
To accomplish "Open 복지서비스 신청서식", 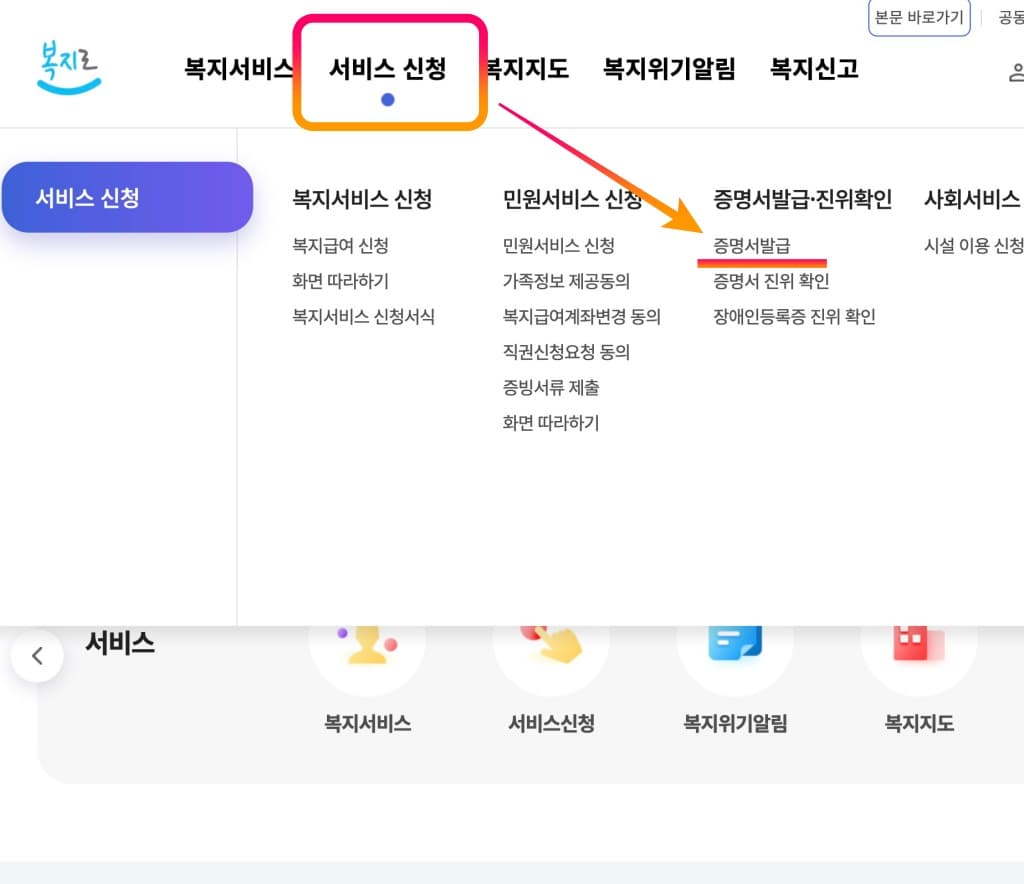I will click(x=363, y=317).
